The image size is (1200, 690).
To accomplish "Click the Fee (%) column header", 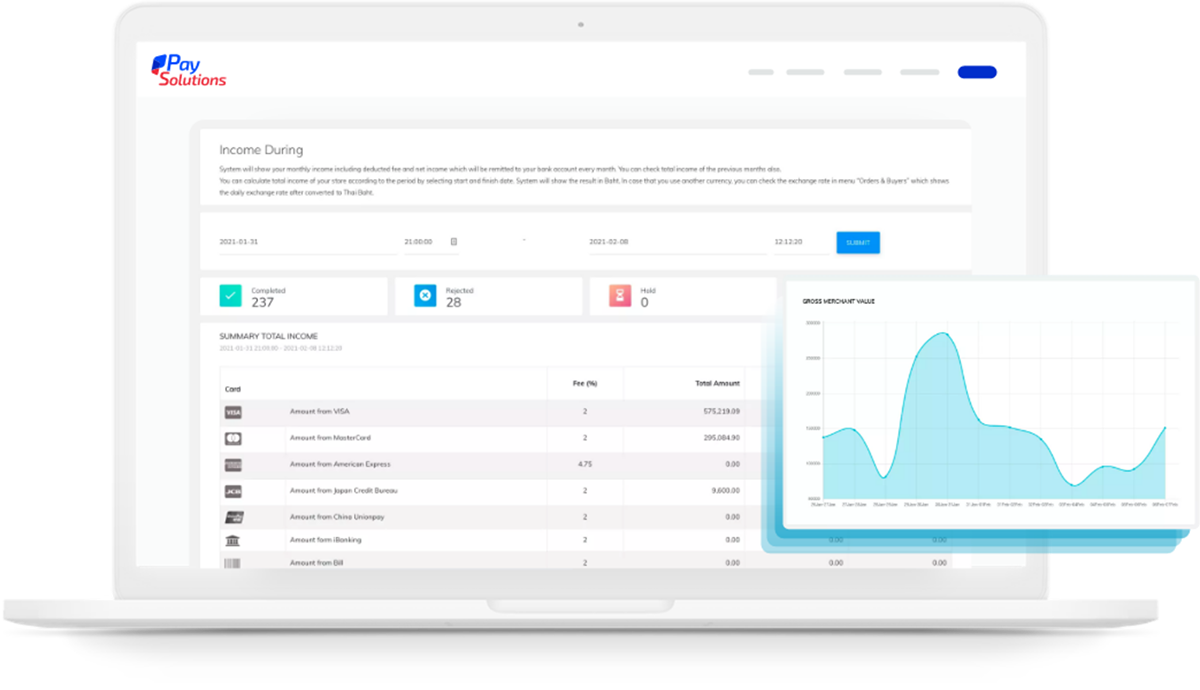I will (585, 383).
